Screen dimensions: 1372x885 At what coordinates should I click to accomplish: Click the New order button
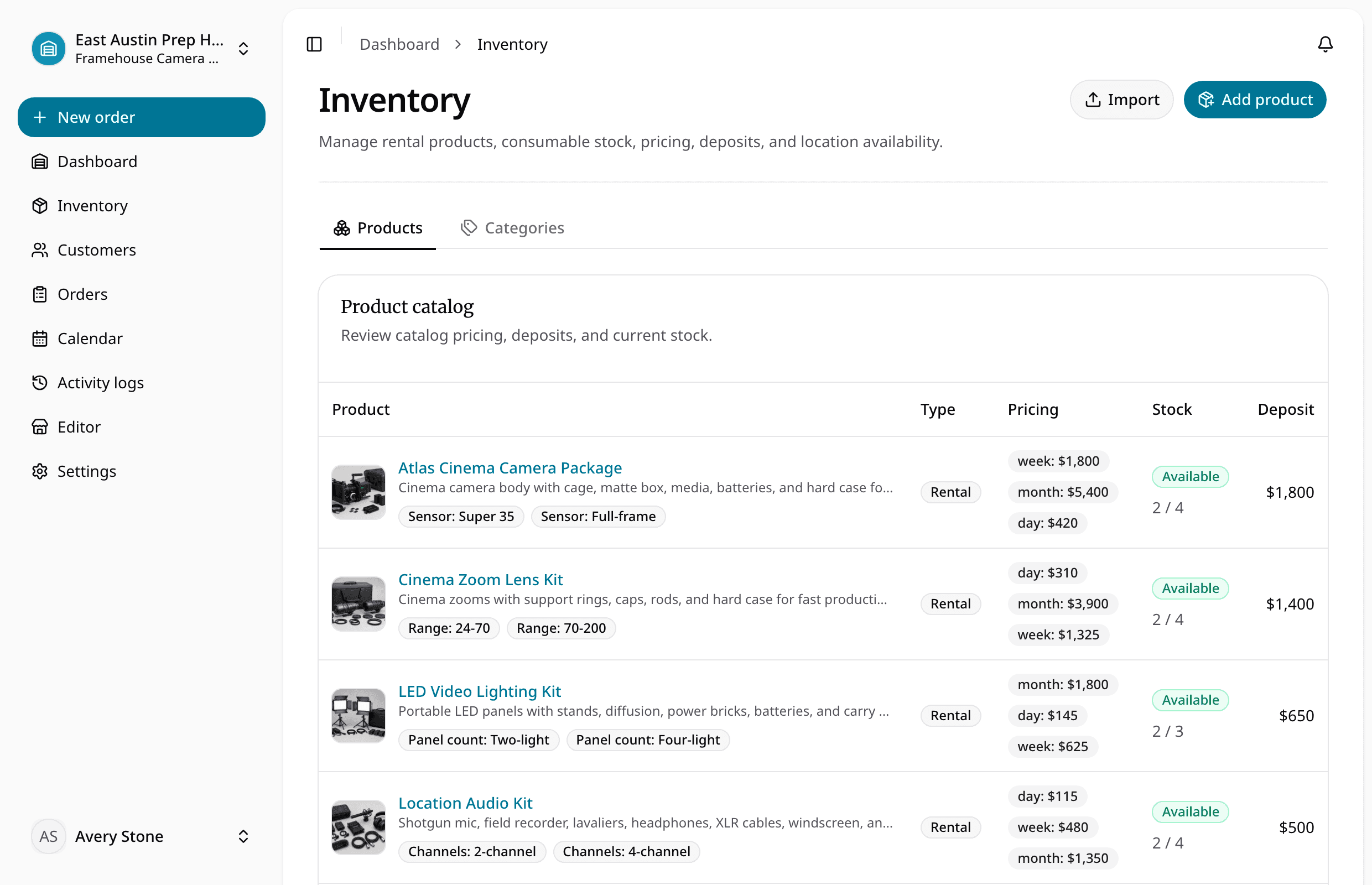(x=142, y=117)
